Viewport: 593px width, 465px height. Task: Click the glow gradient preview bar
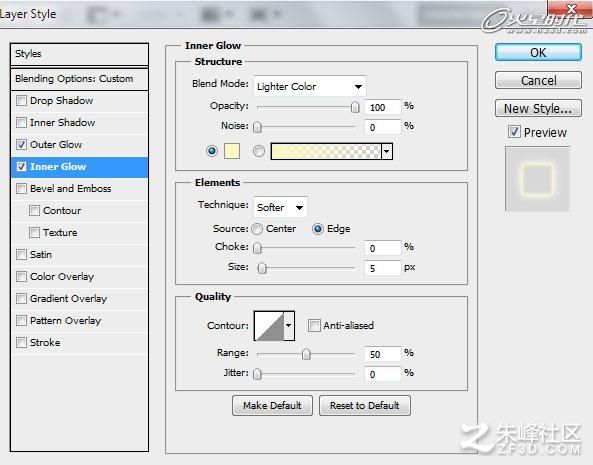click(x=326, y=152)
